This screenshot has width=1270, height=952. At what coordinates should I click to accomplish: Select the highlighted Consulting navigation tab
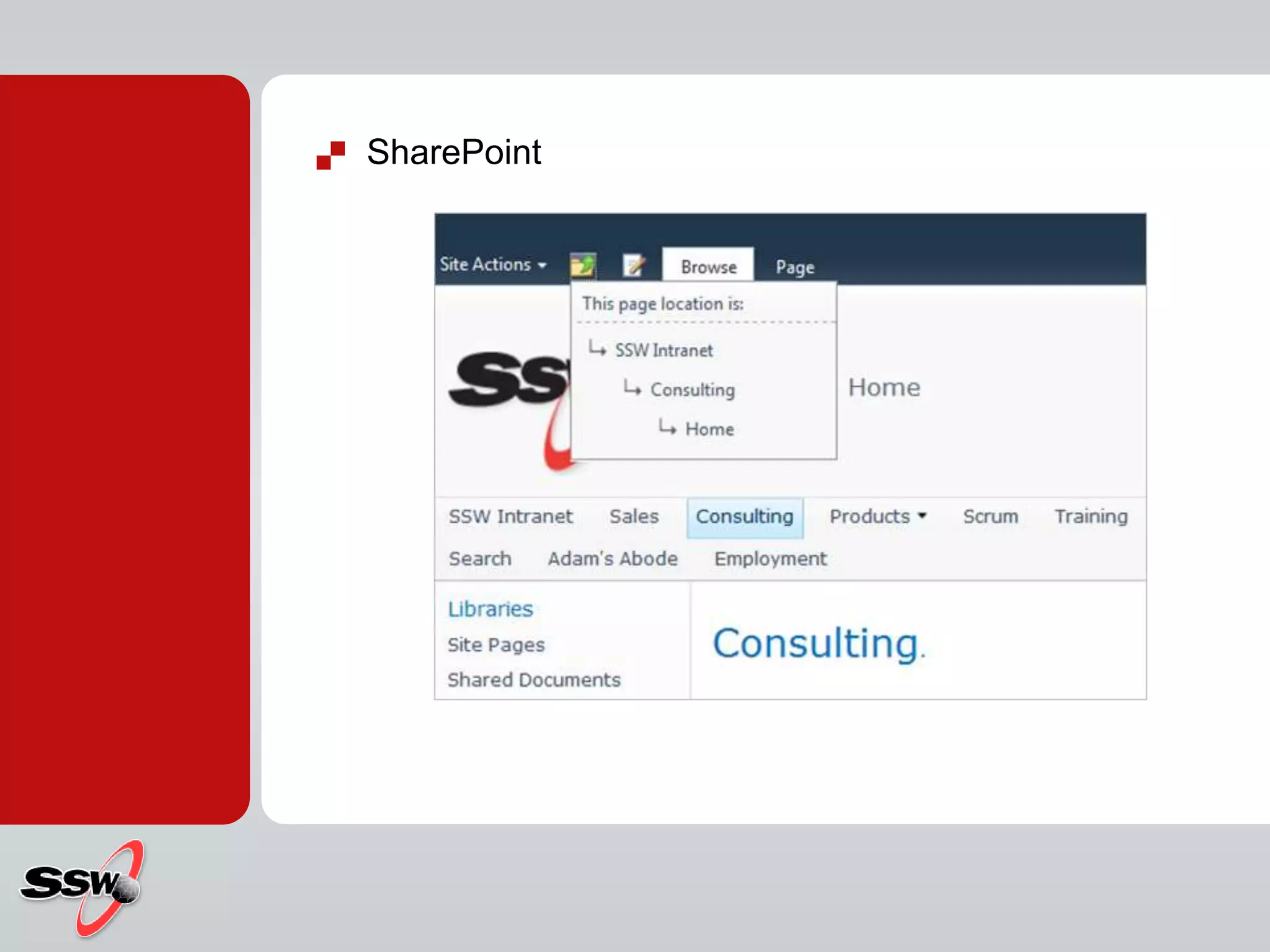point(745,518)
